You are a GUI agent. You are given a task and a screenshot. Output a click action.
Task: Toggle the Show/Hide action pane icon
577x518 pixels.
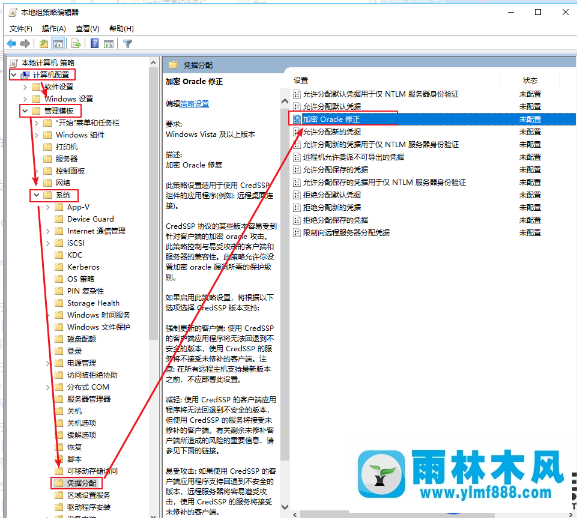tap(109, 44)
